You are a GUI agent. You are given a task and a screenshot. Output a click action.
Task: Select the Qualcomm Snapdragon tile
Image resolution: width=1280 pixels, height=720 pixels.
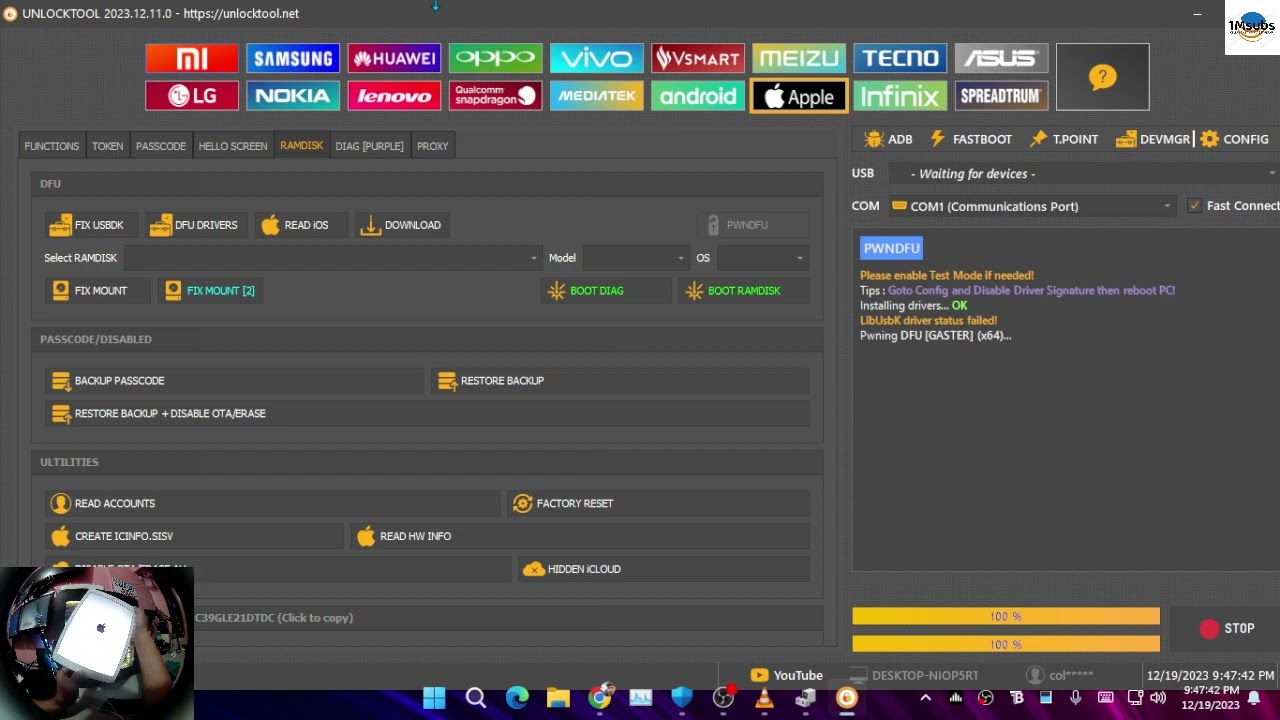click(495, 96)
